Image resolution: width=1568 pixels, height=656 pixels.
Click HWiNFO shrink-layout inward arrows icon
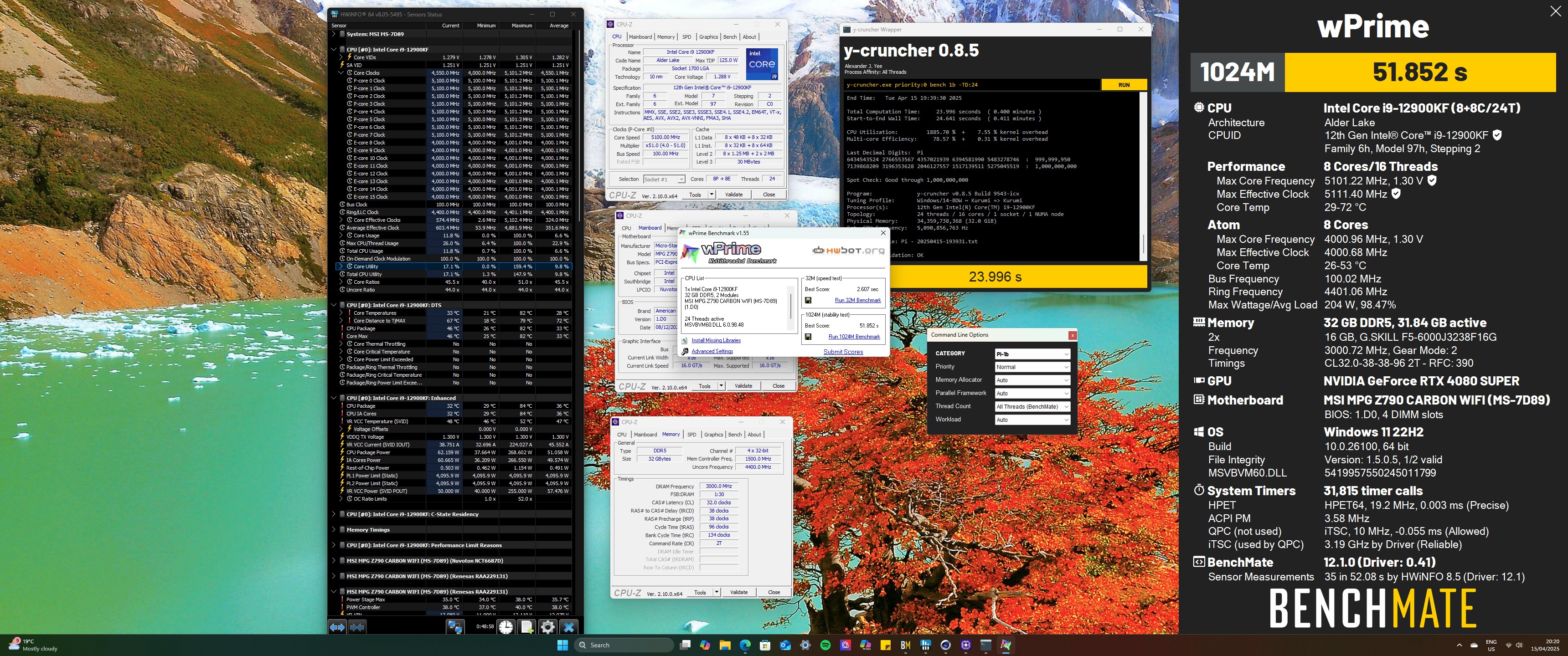[x=357, y=627]
